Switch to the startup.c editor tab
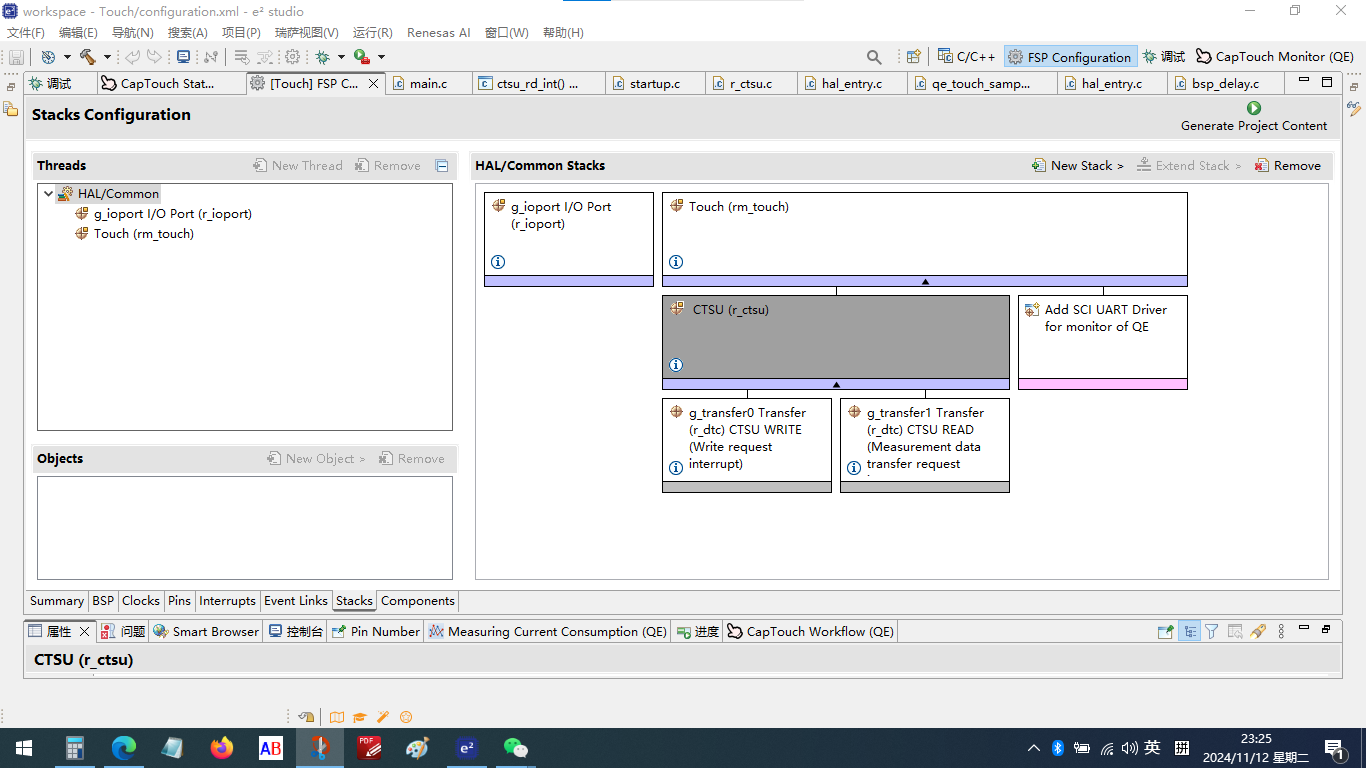 click(655, 83)
